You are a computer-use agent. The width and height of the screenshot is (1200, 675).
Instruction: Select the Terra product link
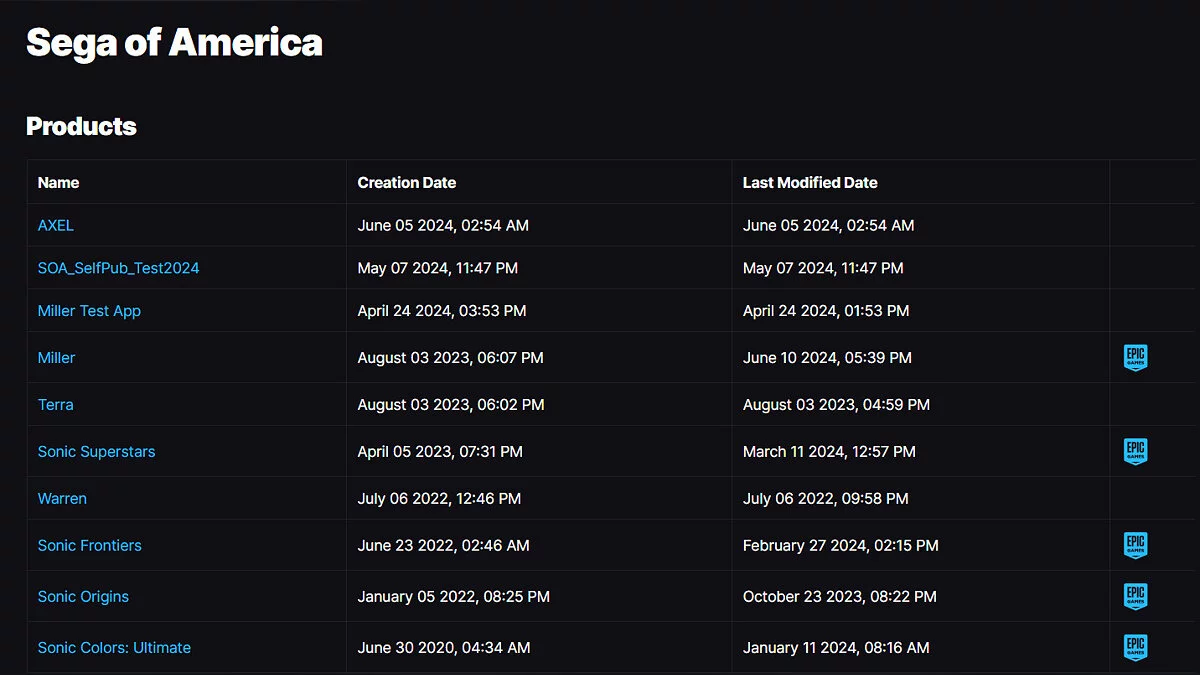55,404
